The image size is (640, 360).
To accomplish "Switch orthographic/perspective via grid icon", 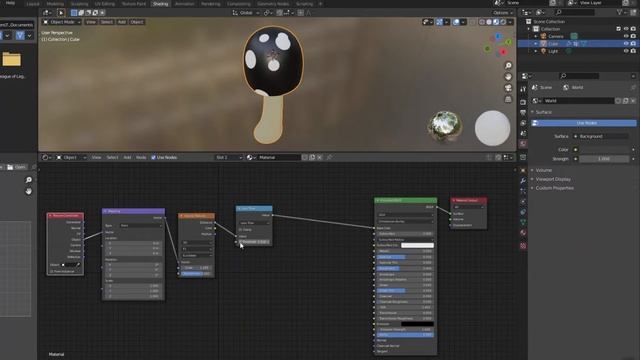I will point(508,99).
